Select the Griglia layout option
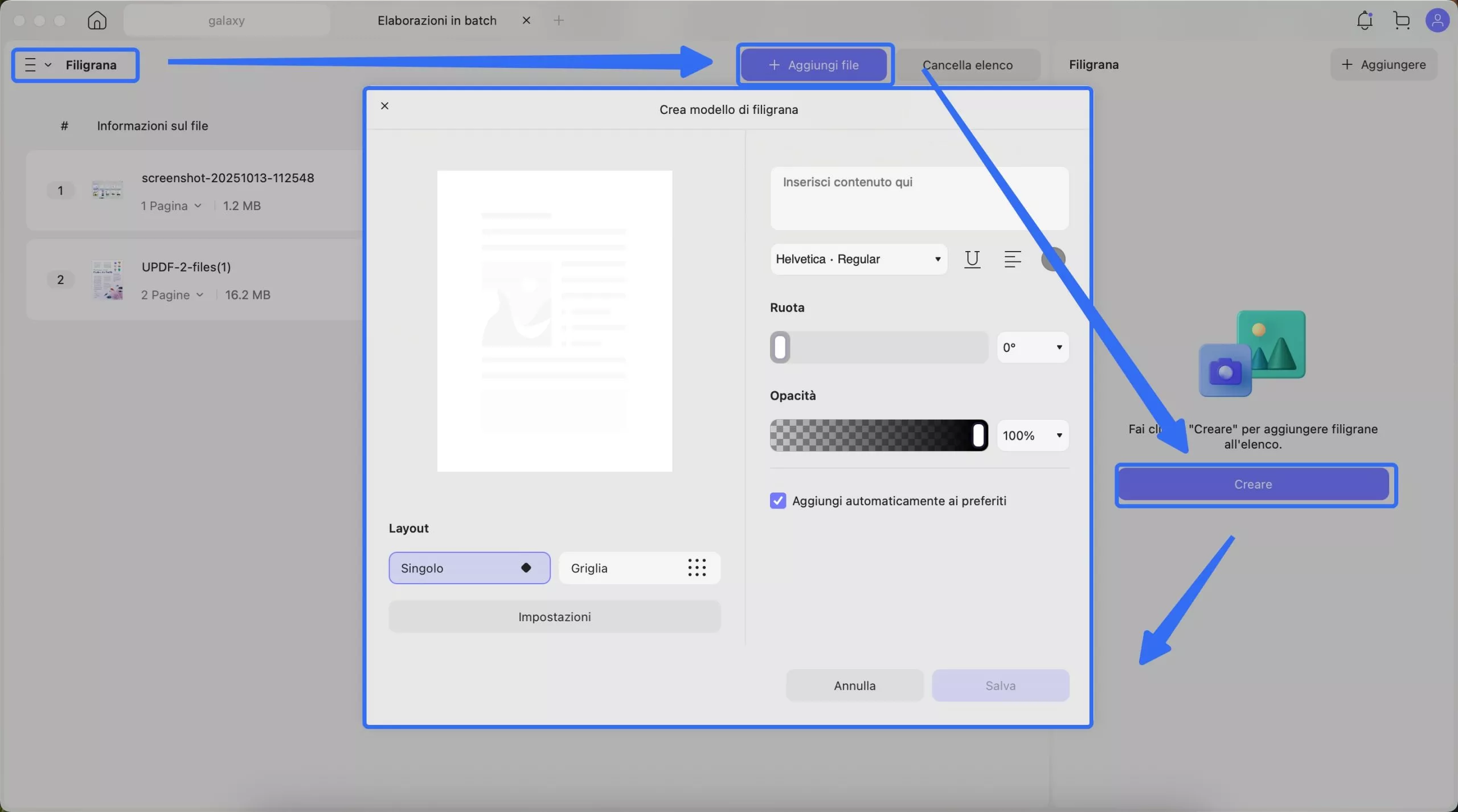This screenshot has height=812, width=1458. [639, 568]
